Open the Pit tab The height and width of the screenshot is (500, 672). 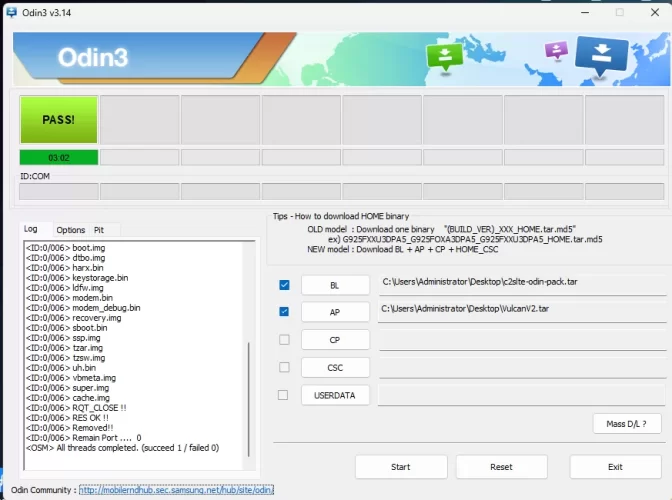click(x=99, y=230)
